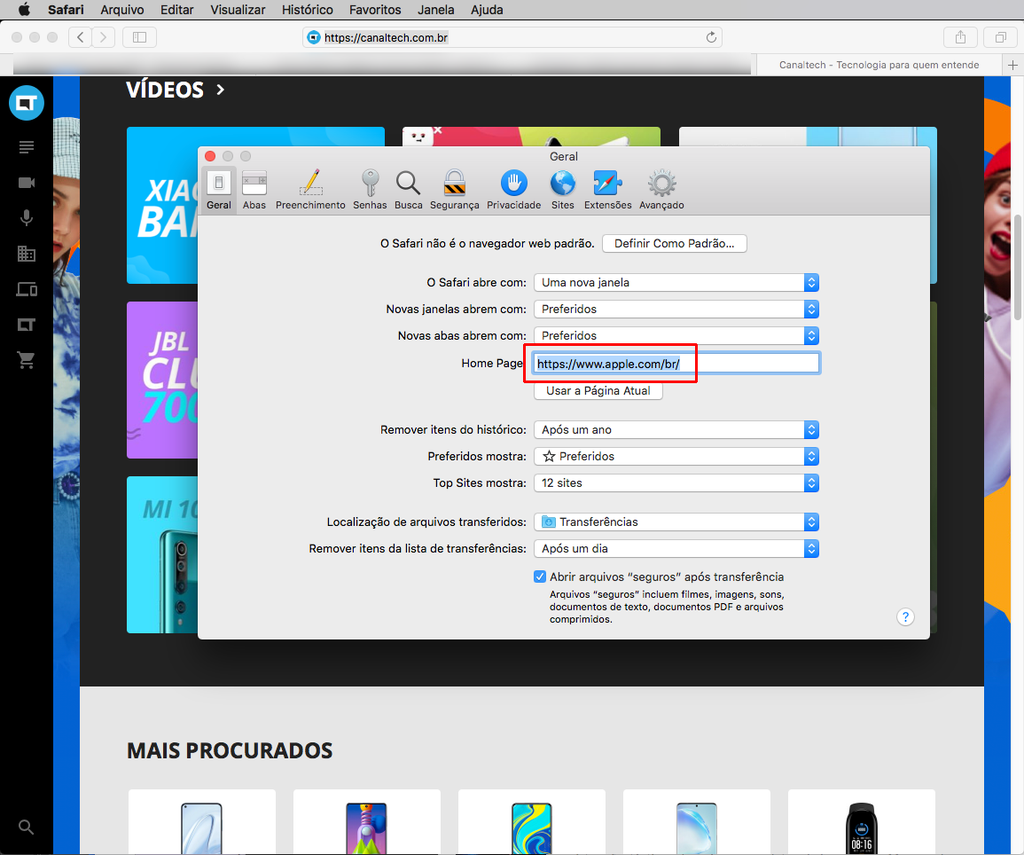Open the Busca preferences pane
Viewport: 1024px width, 855px height.
(408, 189)
